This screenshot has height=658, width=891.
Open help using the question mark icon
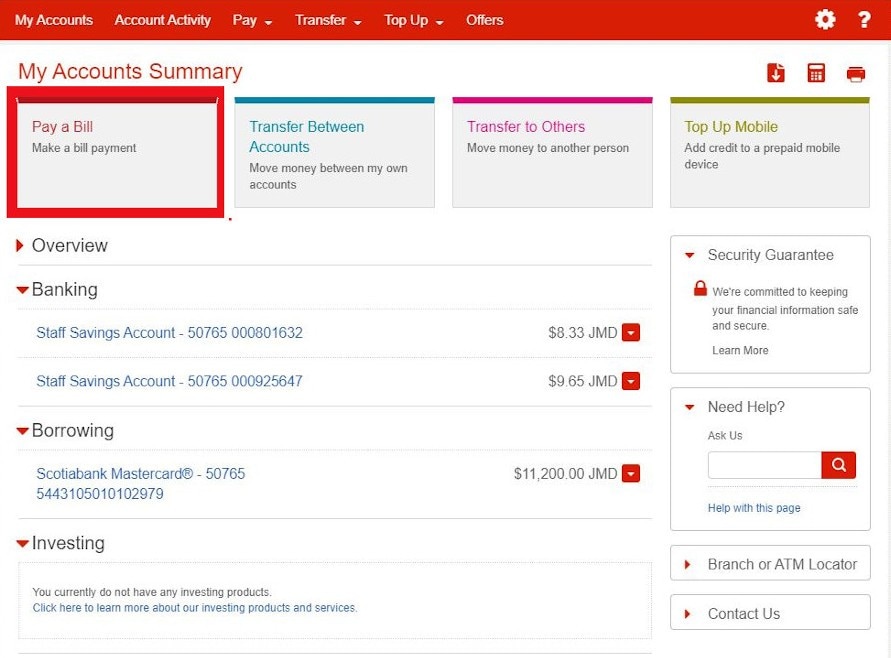(864, 19)
